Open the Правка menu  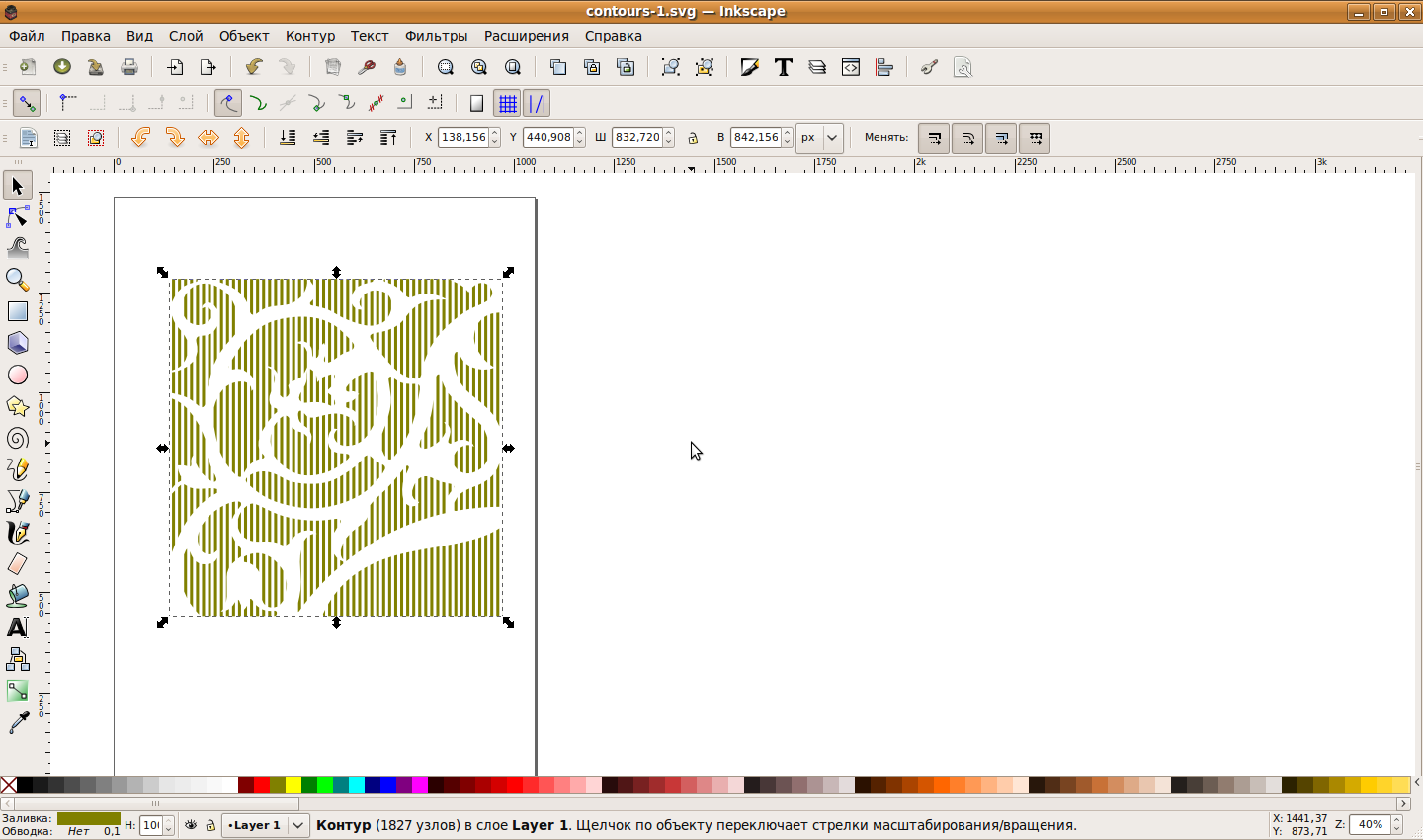pos(86,36)
